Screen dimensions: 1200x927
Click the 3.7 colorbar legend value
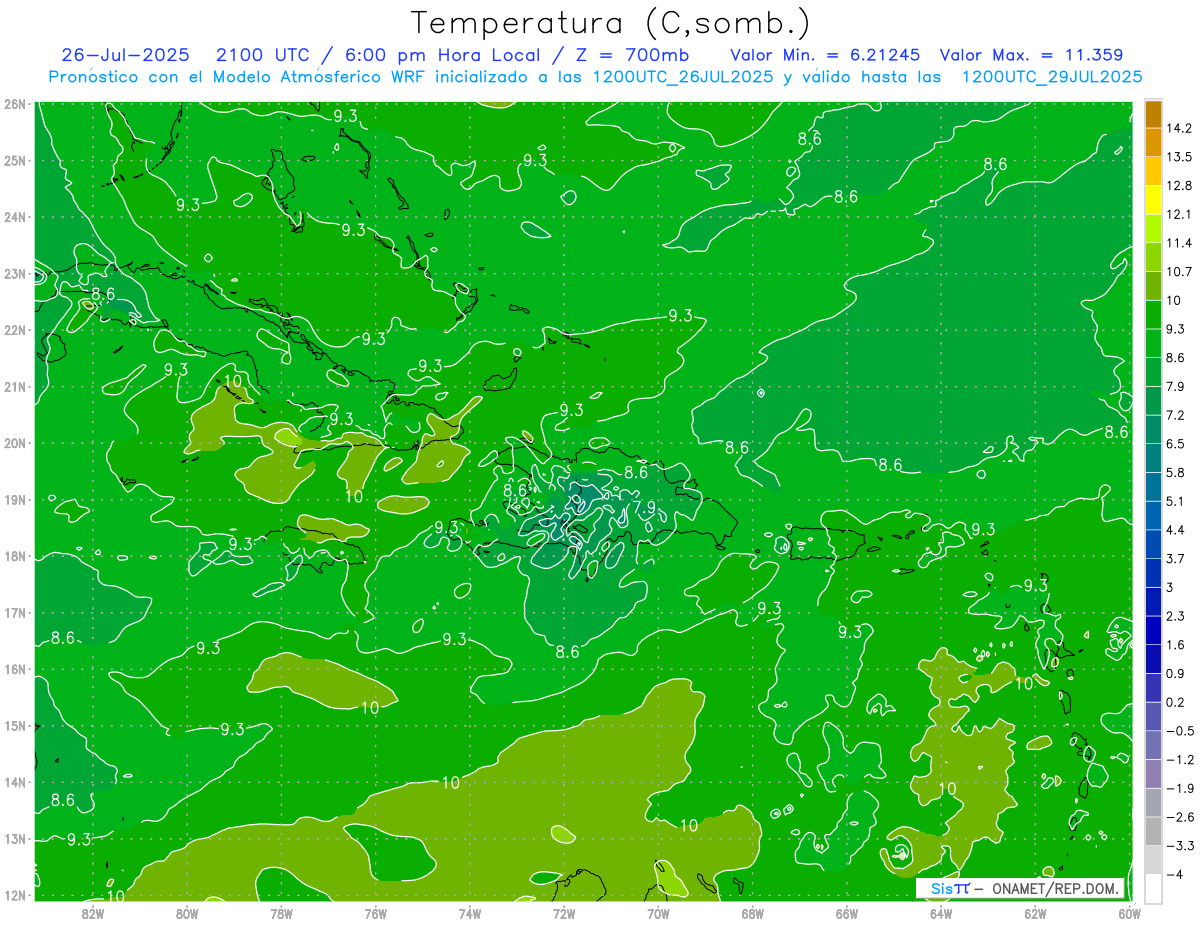tap(1175, 559)
